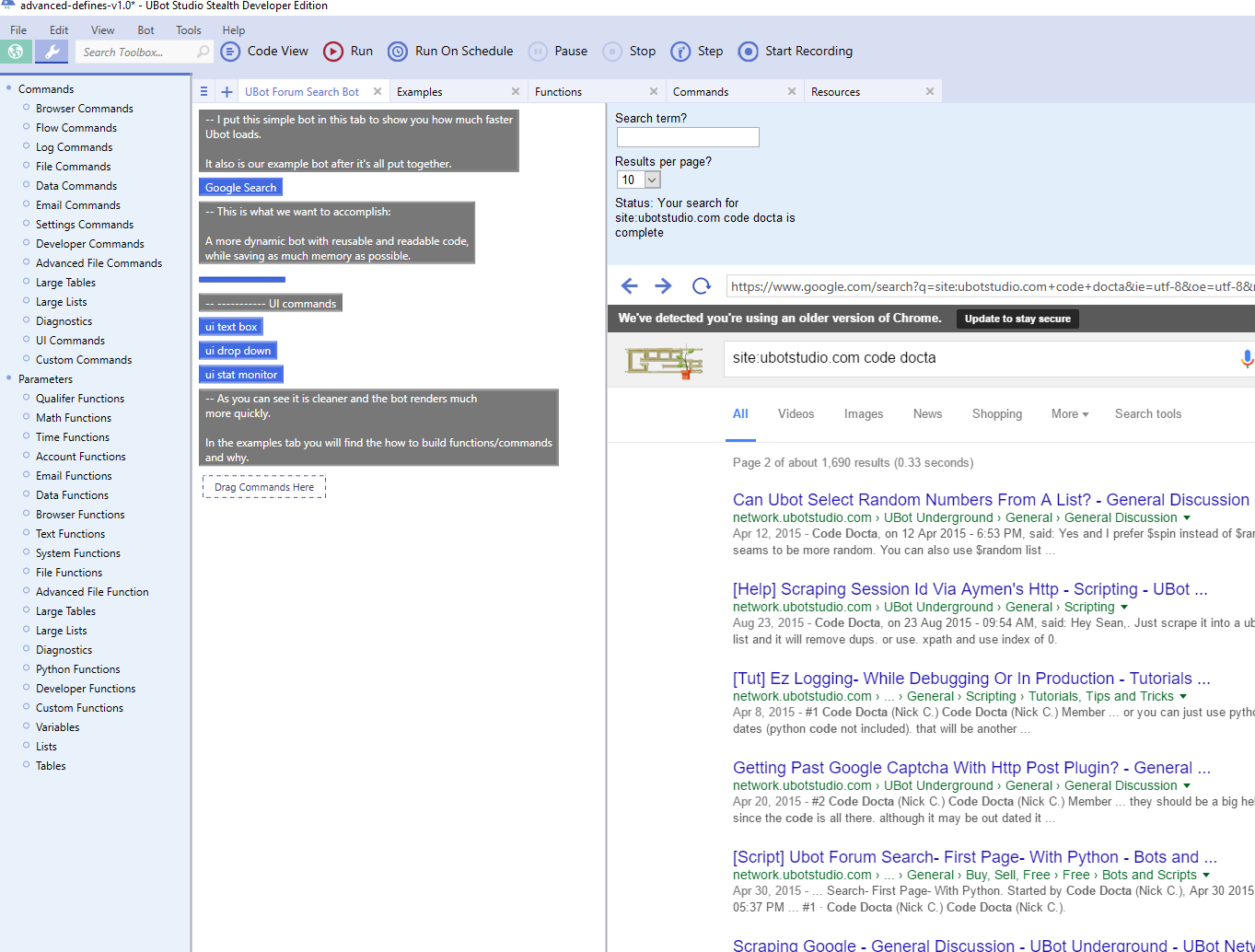Pause the running bot

[x=558, y=52]
